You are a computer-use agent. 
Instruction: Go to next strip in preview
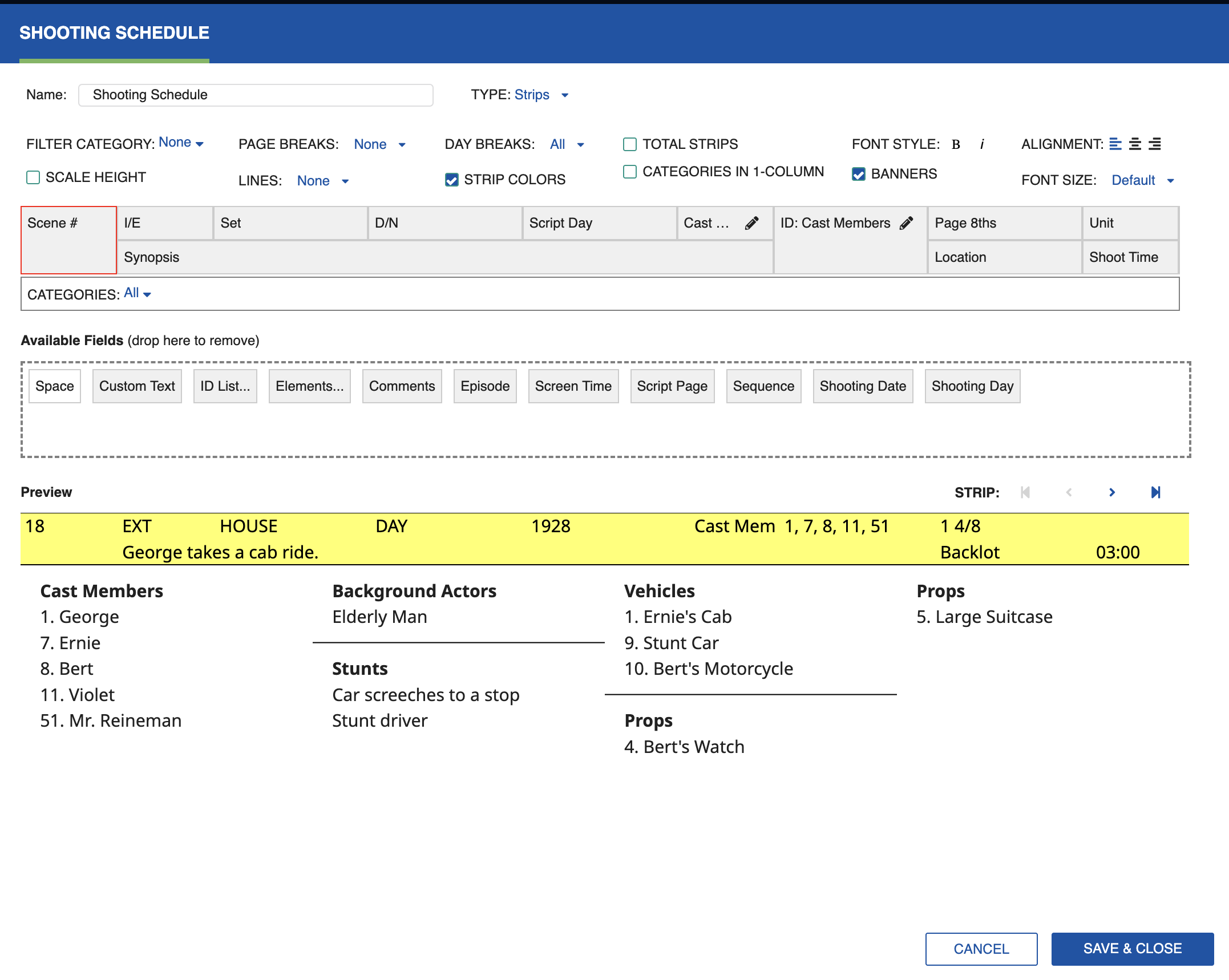pyautogui.click(x=1112, y=492)
